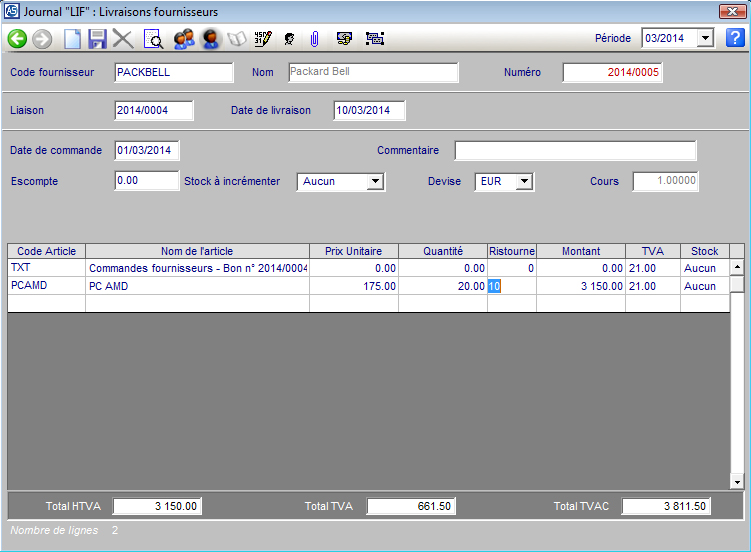Screen dimensions: 751x552
Task: Click the Quantité column header
Action: pyautogui.click(x=442, y=251)
